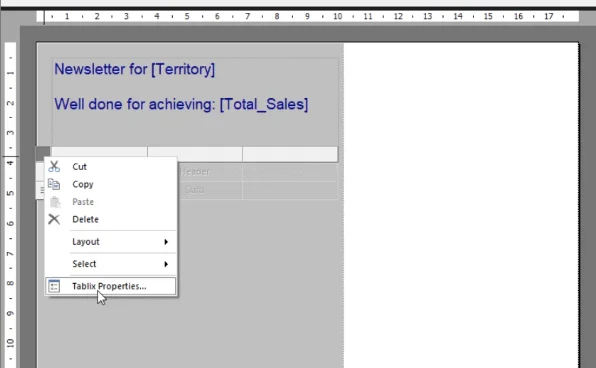Choose Cut from the context menu
Image resolution: width=596 pixels, height=368 pixels.
tap(111, 167)
